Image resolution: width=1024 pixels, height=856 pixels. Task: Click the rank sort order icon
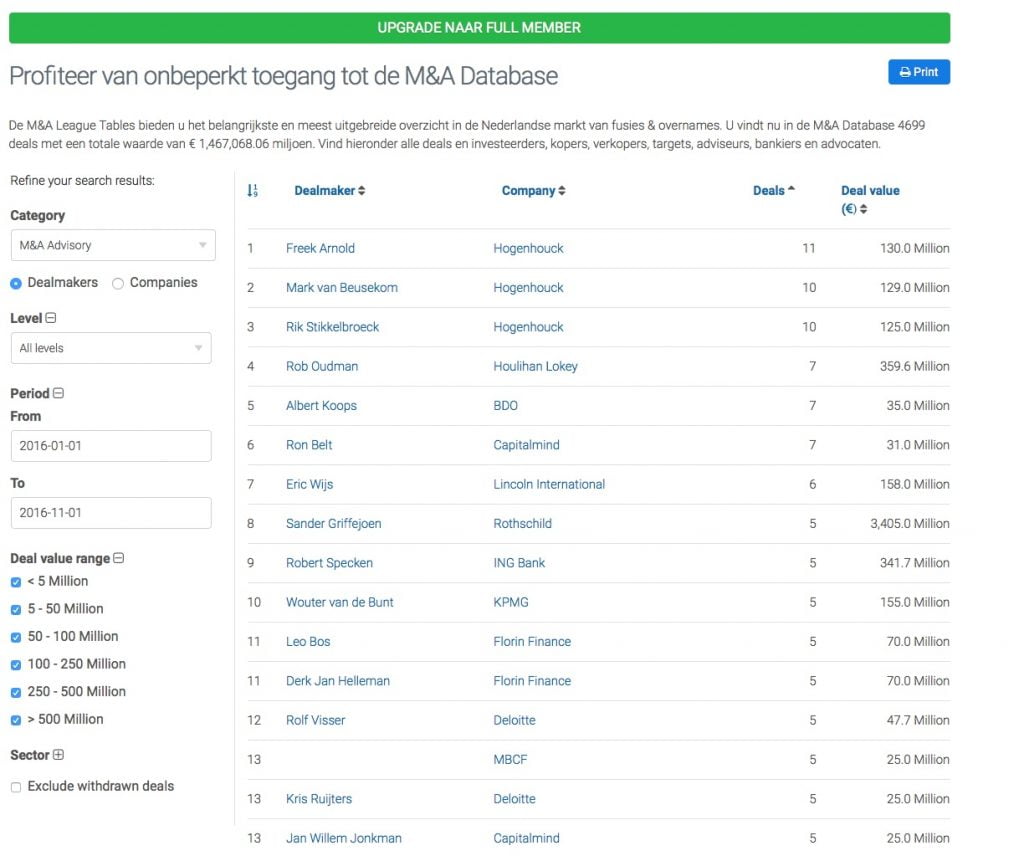click(252, 190)
